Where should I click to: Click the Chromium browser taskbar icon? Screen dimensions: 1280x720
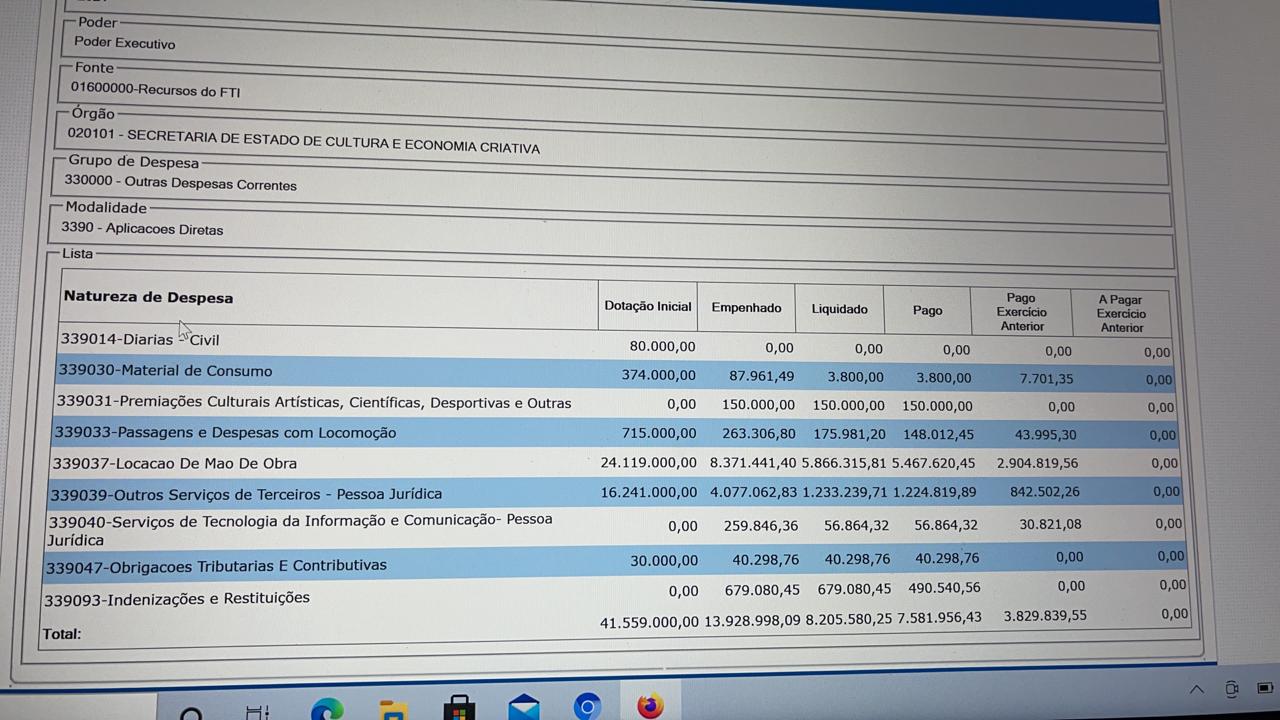[587, 707]
